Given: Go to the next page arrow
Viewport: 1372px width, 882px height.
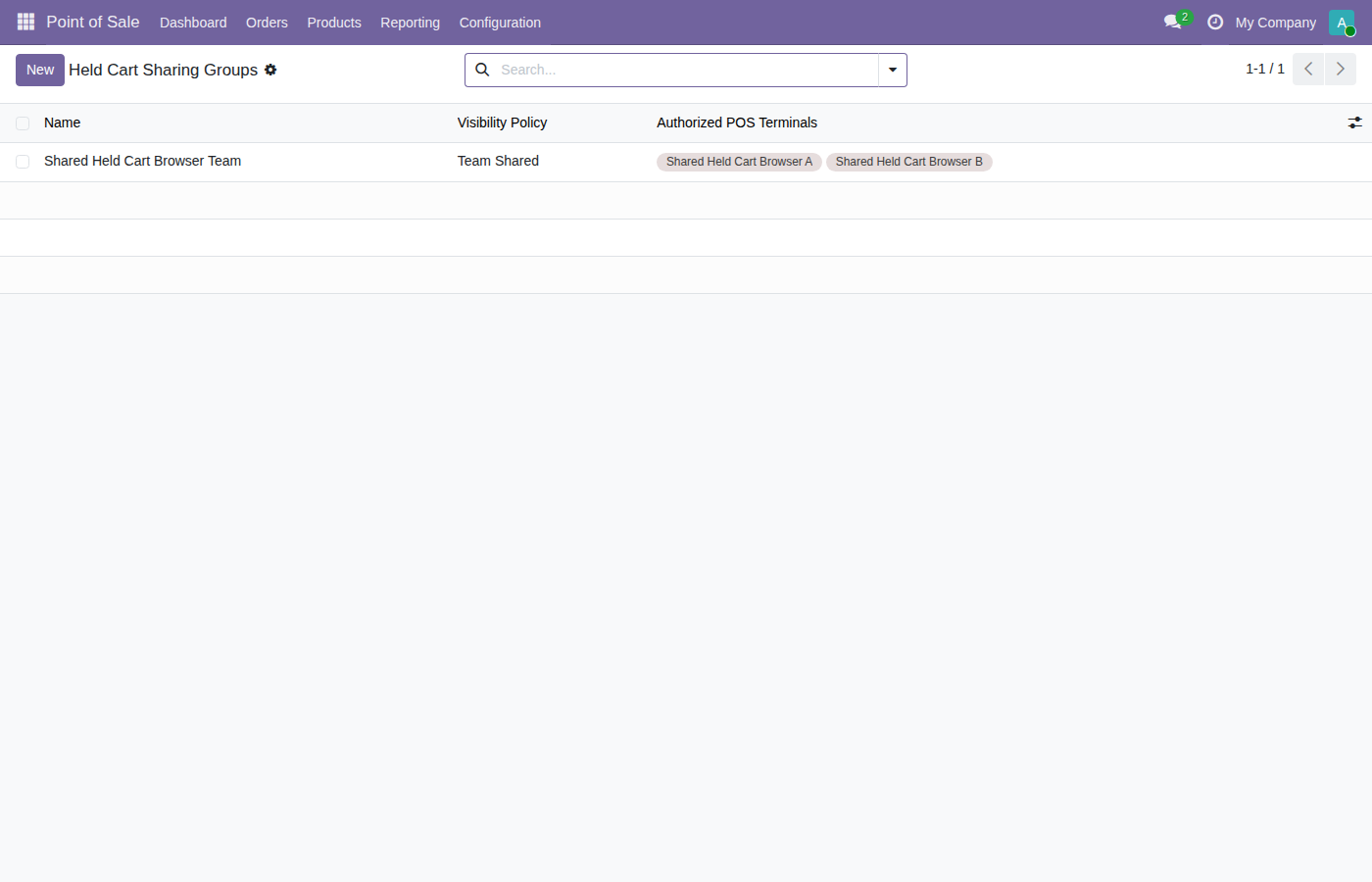Looking at the screenshot, I should click(1341, 70).
